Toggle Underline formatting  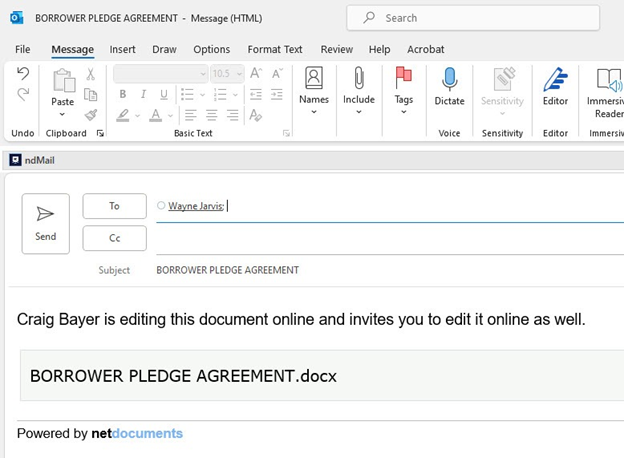coord(164,94)
